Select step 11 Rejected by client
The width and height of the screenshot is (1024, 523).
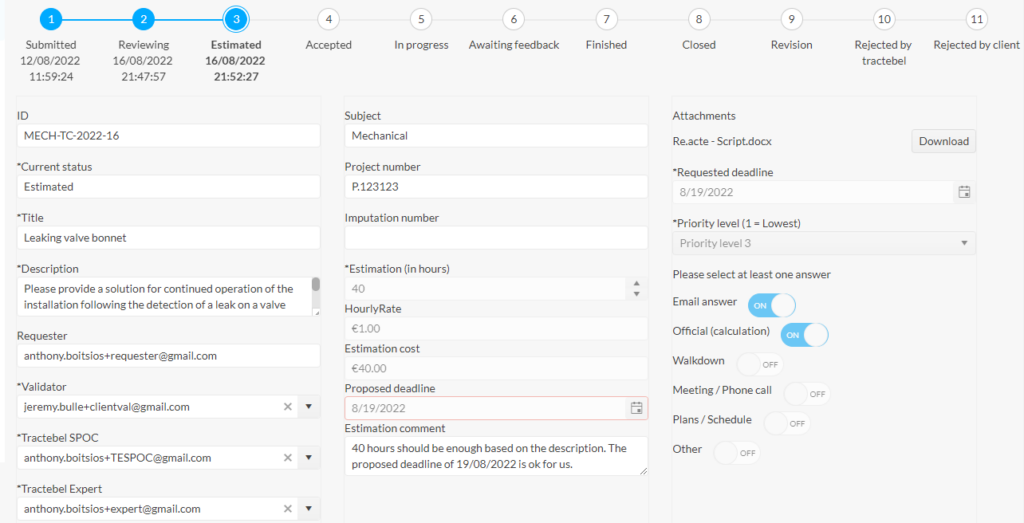(x=976, y=20)
